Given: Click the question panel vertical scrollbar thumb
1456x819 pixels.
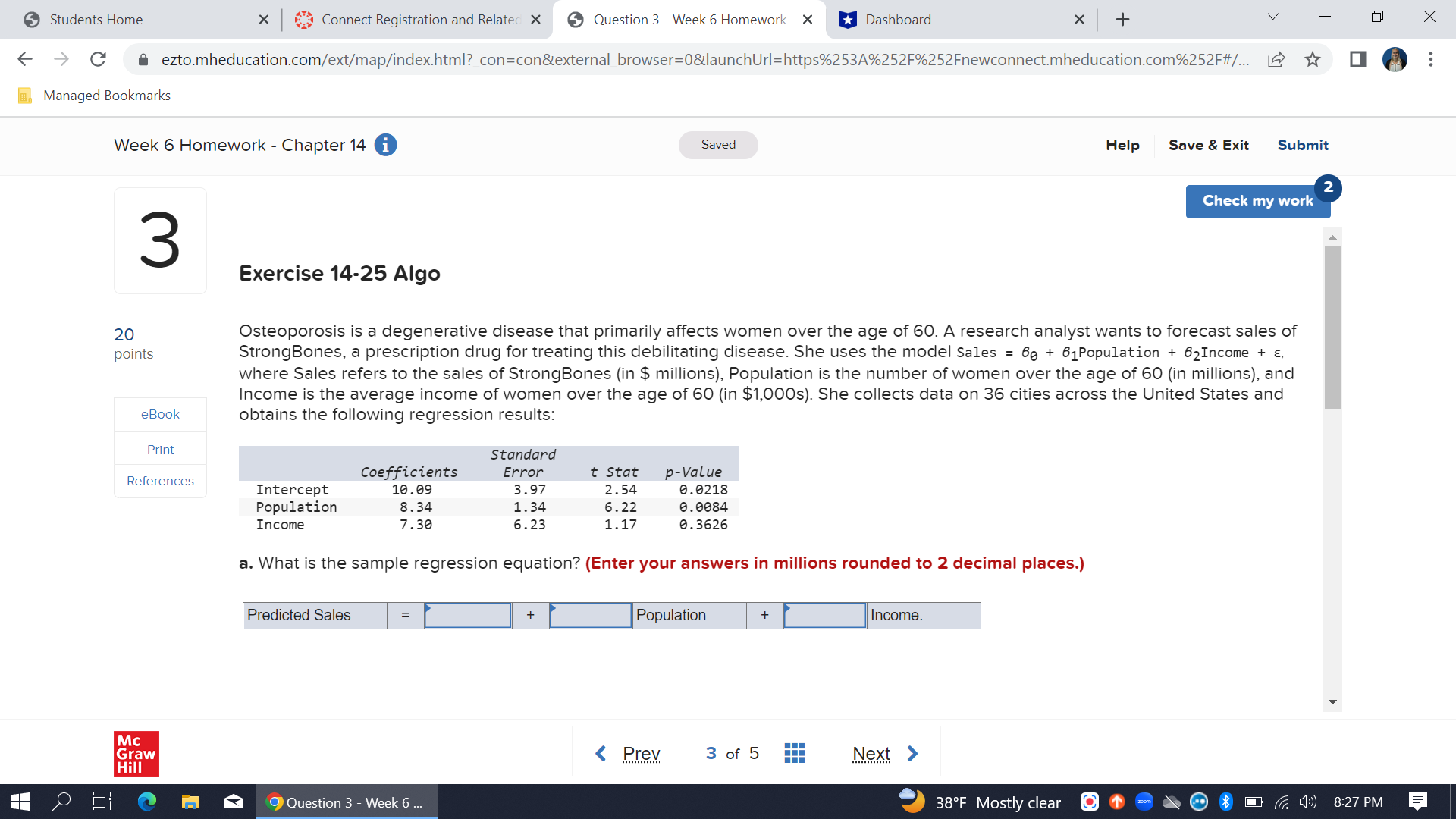Looking at the screenshot, I should click(1332, 326).
